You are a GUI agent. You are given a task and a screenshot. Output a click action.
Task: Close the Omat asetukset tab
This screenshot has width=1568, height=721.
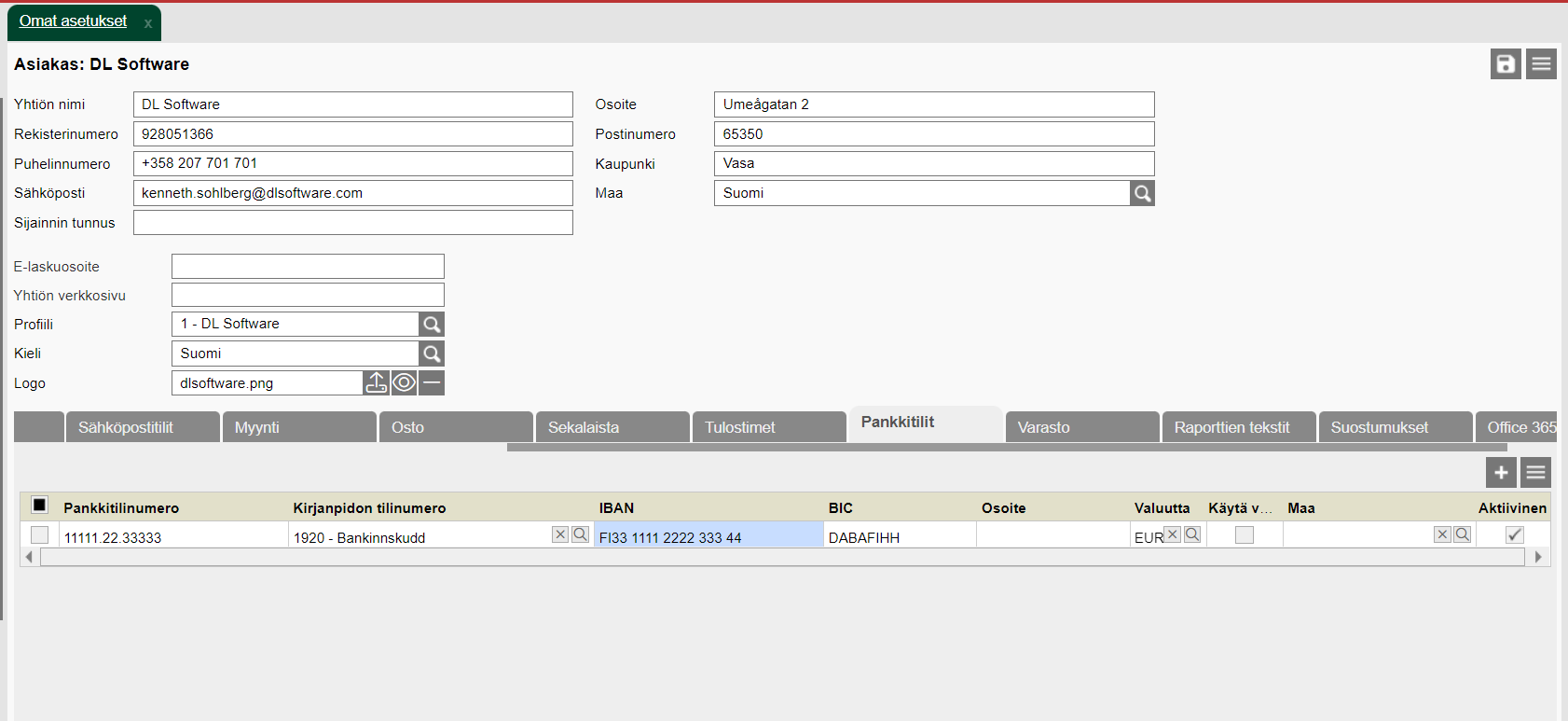pyautogui.click(x=148, y=23)
